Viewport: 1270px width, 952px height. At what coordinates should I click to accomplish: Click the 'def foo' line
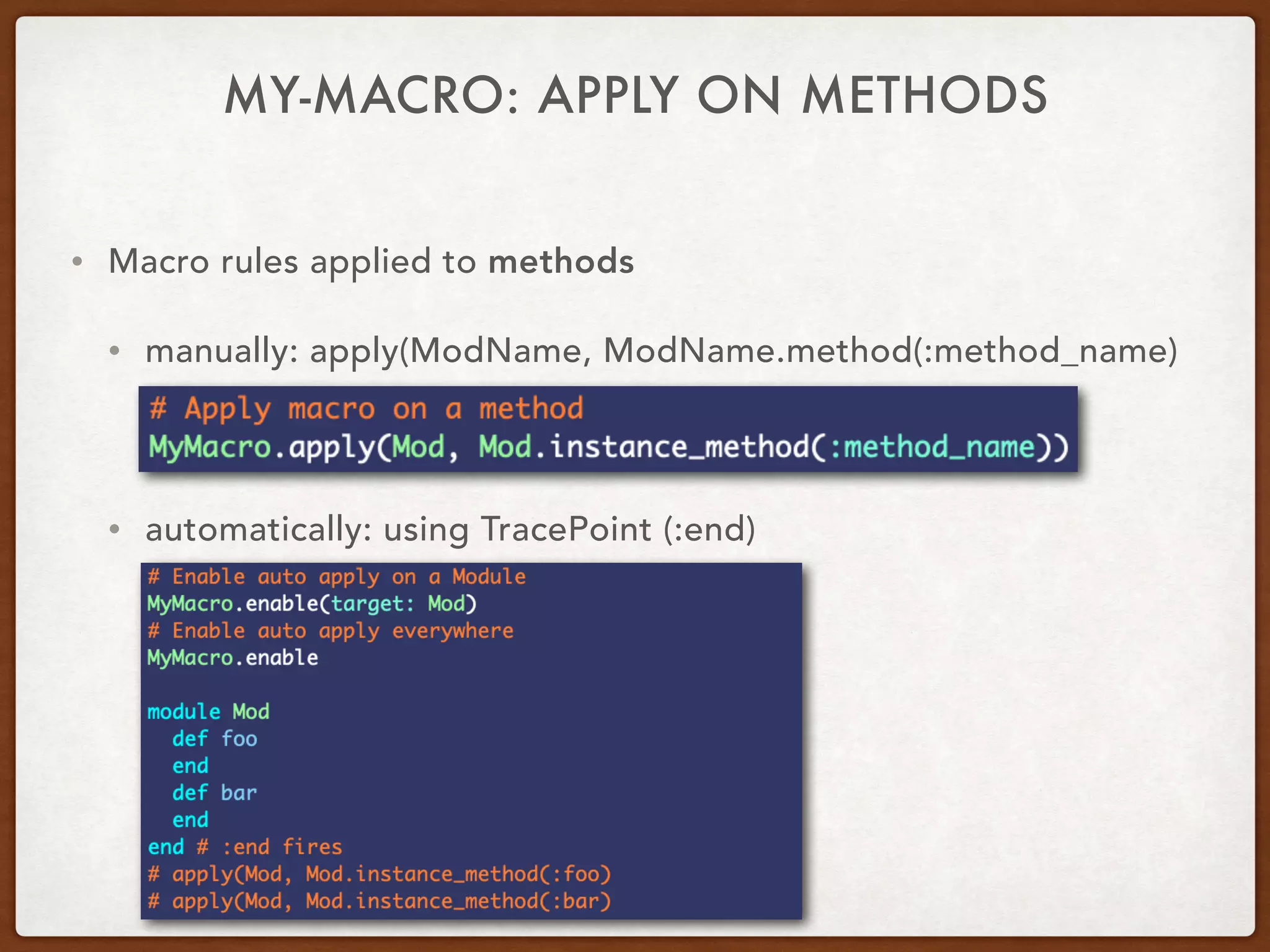point(215,739)
